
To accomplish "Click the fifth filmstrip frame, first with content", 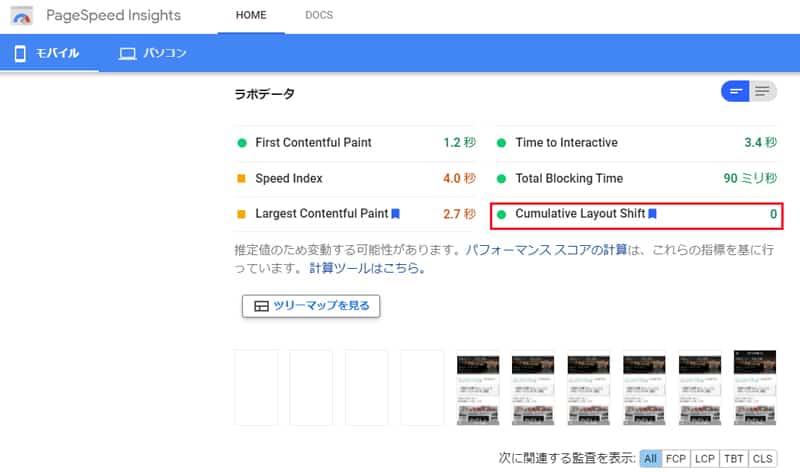I will tap(478, 387).
